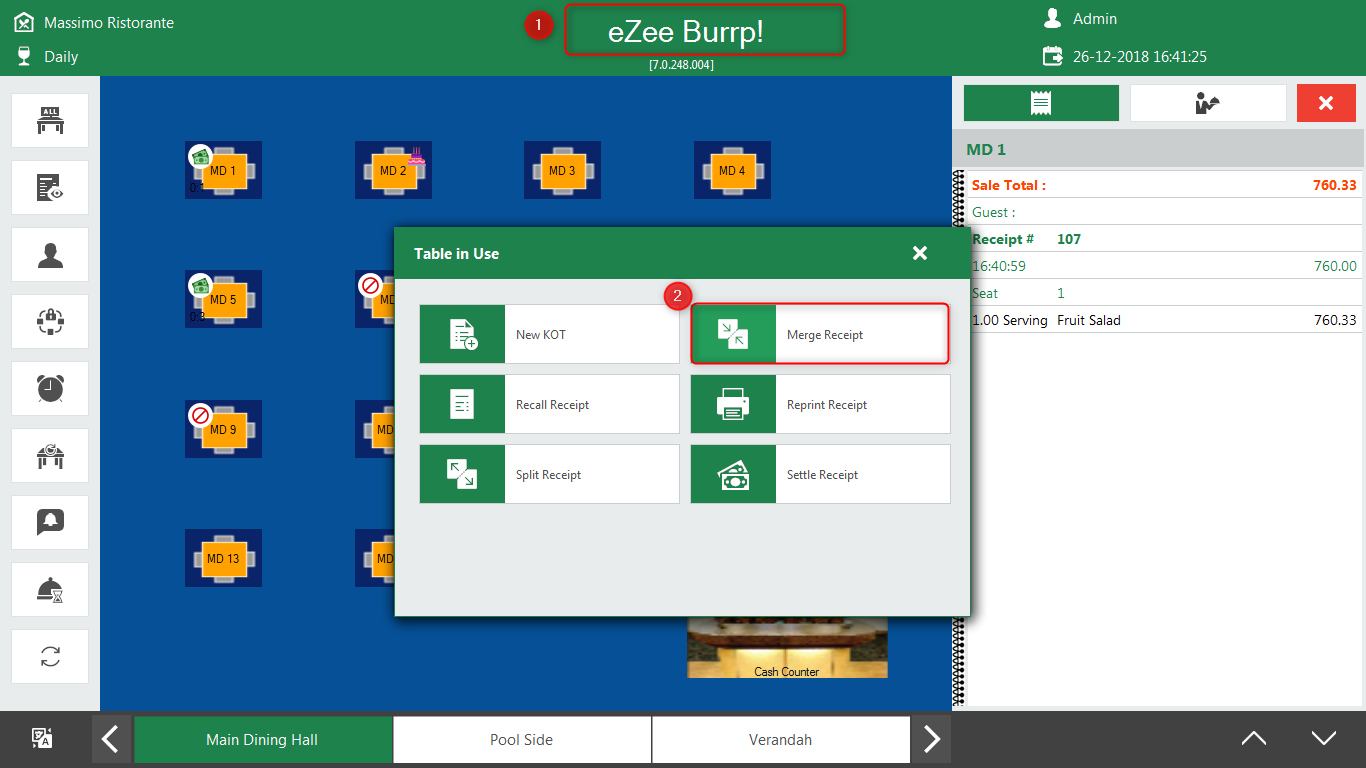Choose Settle Receipt option

click(820, 474)
